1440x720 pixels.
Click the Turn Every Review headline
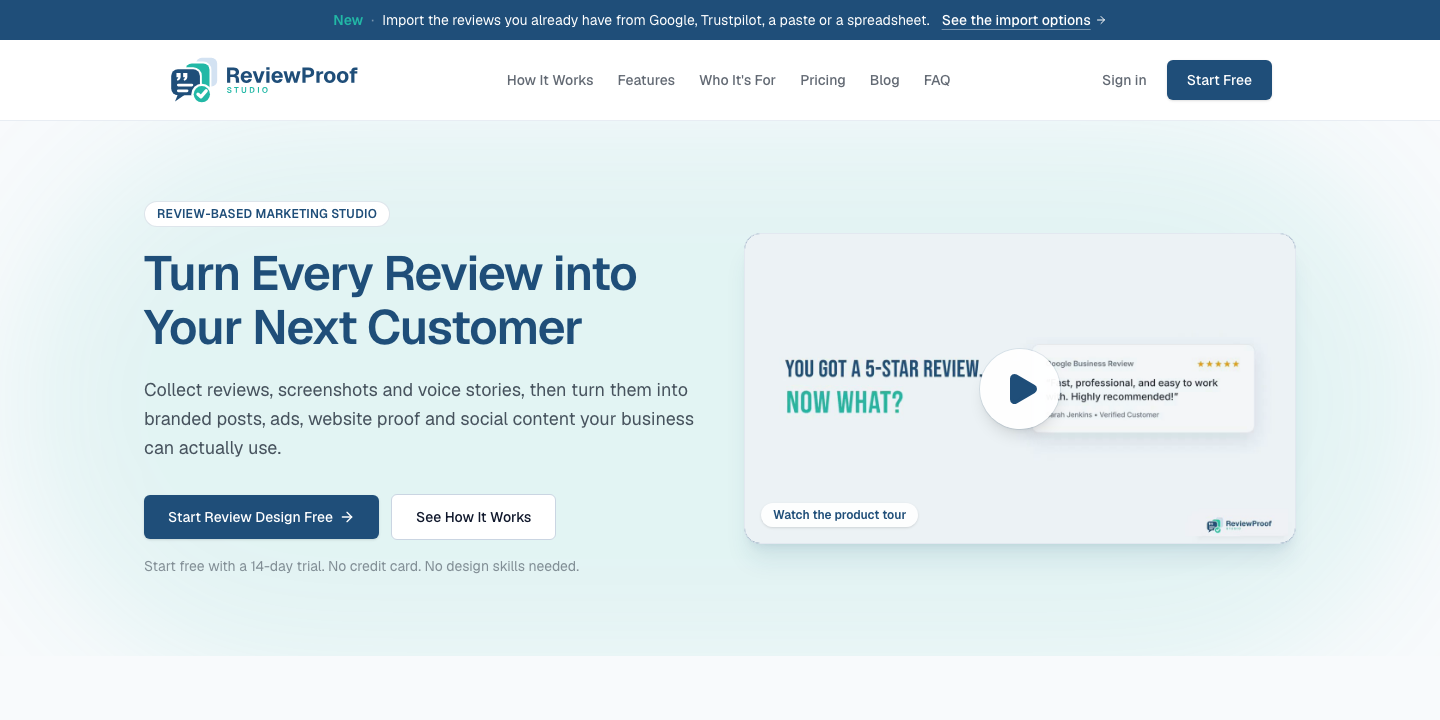[390, 300]
